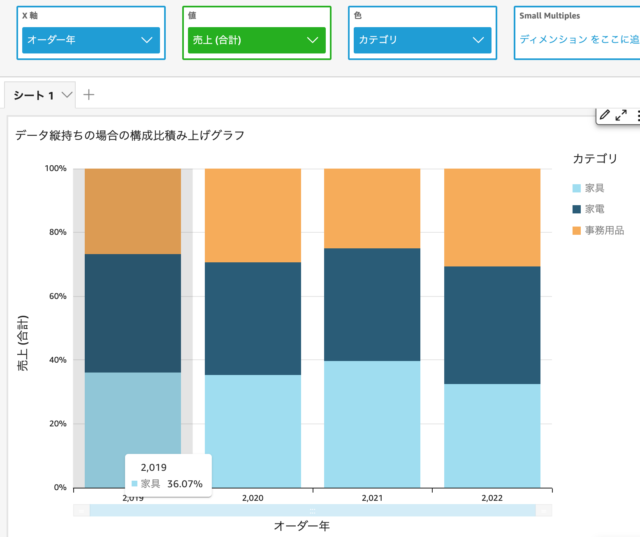The width and height of the screenshot is (640, 537).
Task: Open the カテゴリ color field dropdown
Action: tap(420, 40)
